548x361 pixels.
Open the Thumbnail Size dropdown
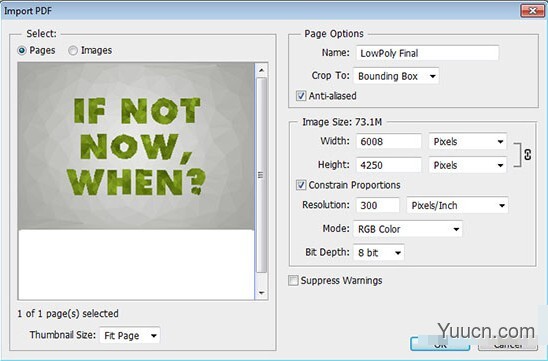(x=130, y=336)
